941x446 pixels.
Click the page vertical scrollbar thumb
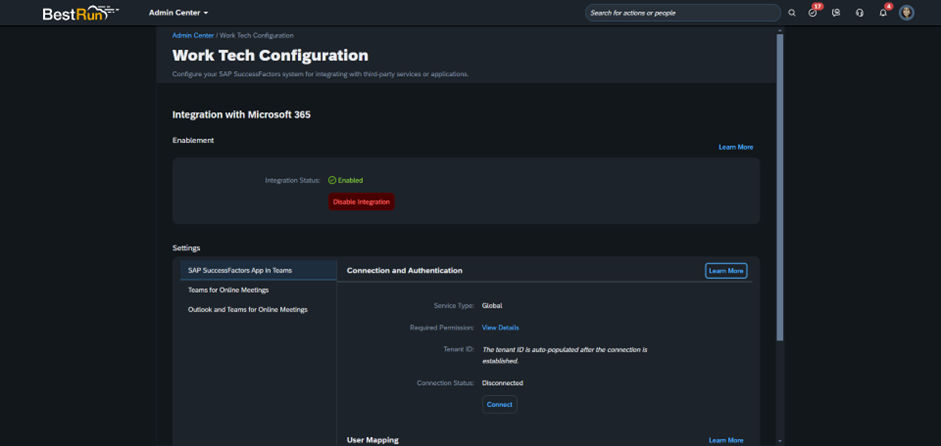click(x=780, y=187)
